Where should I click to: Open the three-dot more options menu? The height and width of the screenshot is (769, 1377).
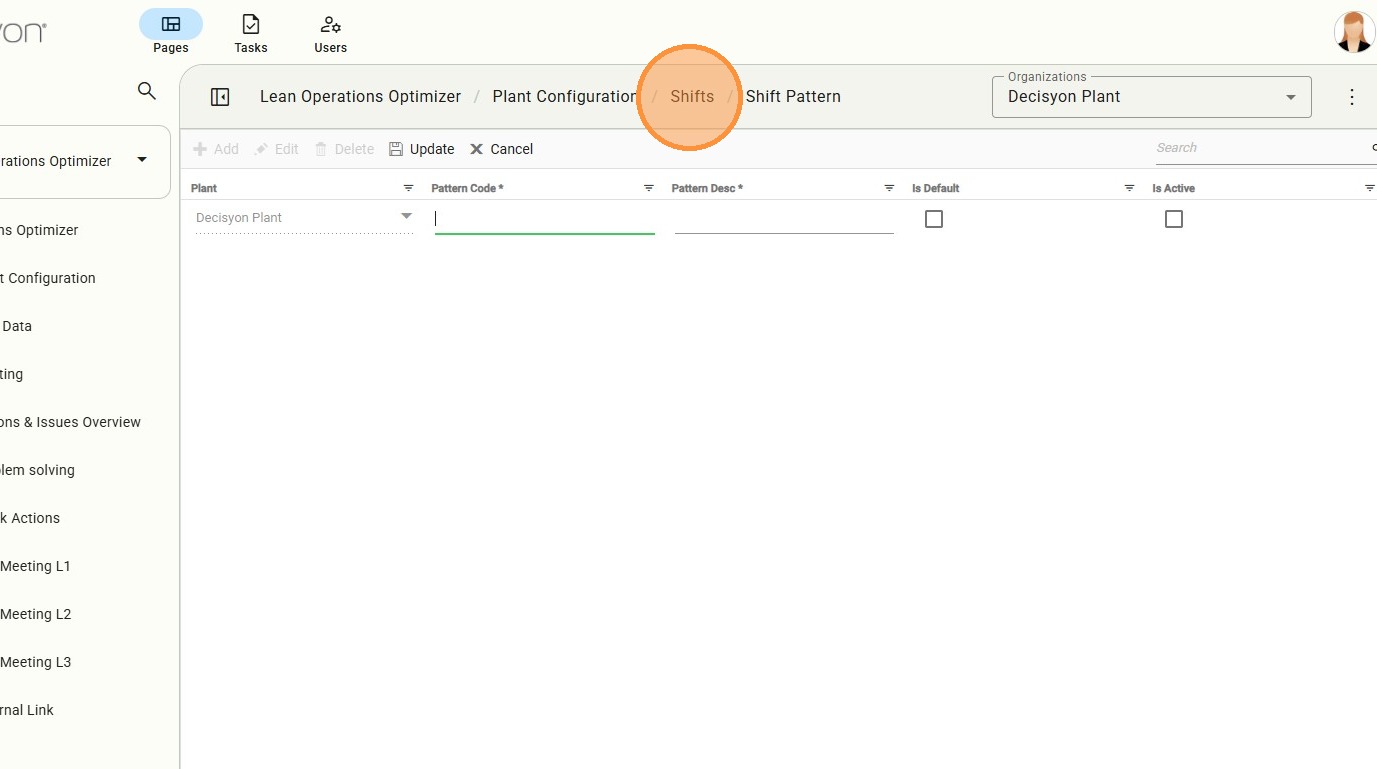point(1351,97)
